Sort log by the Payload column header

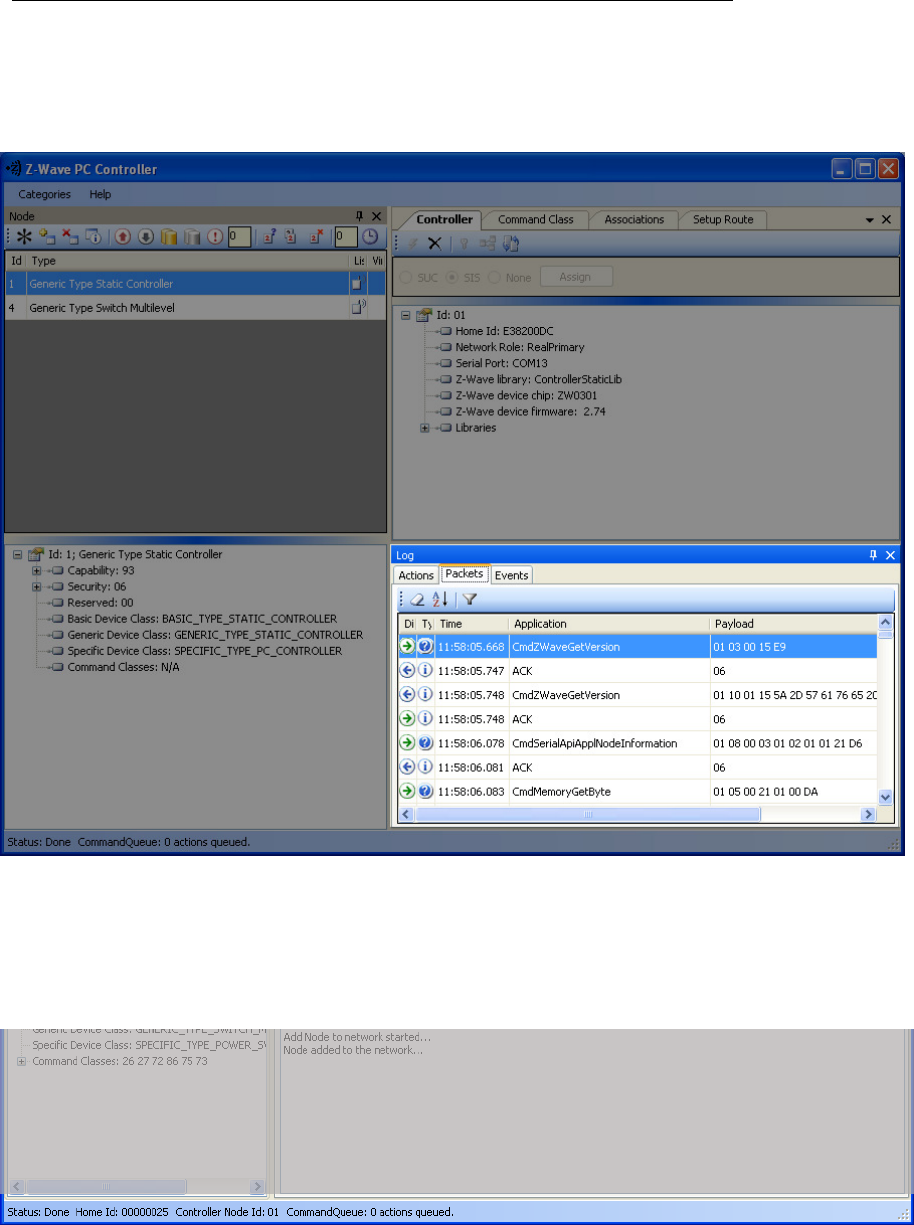tap(793, 623)
